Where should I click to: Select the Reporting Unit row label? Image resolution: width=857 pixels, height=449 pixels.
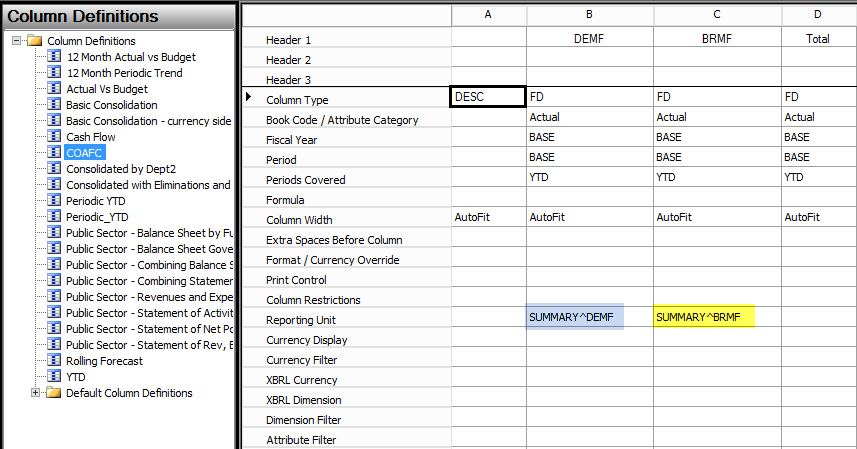[300, 320]
